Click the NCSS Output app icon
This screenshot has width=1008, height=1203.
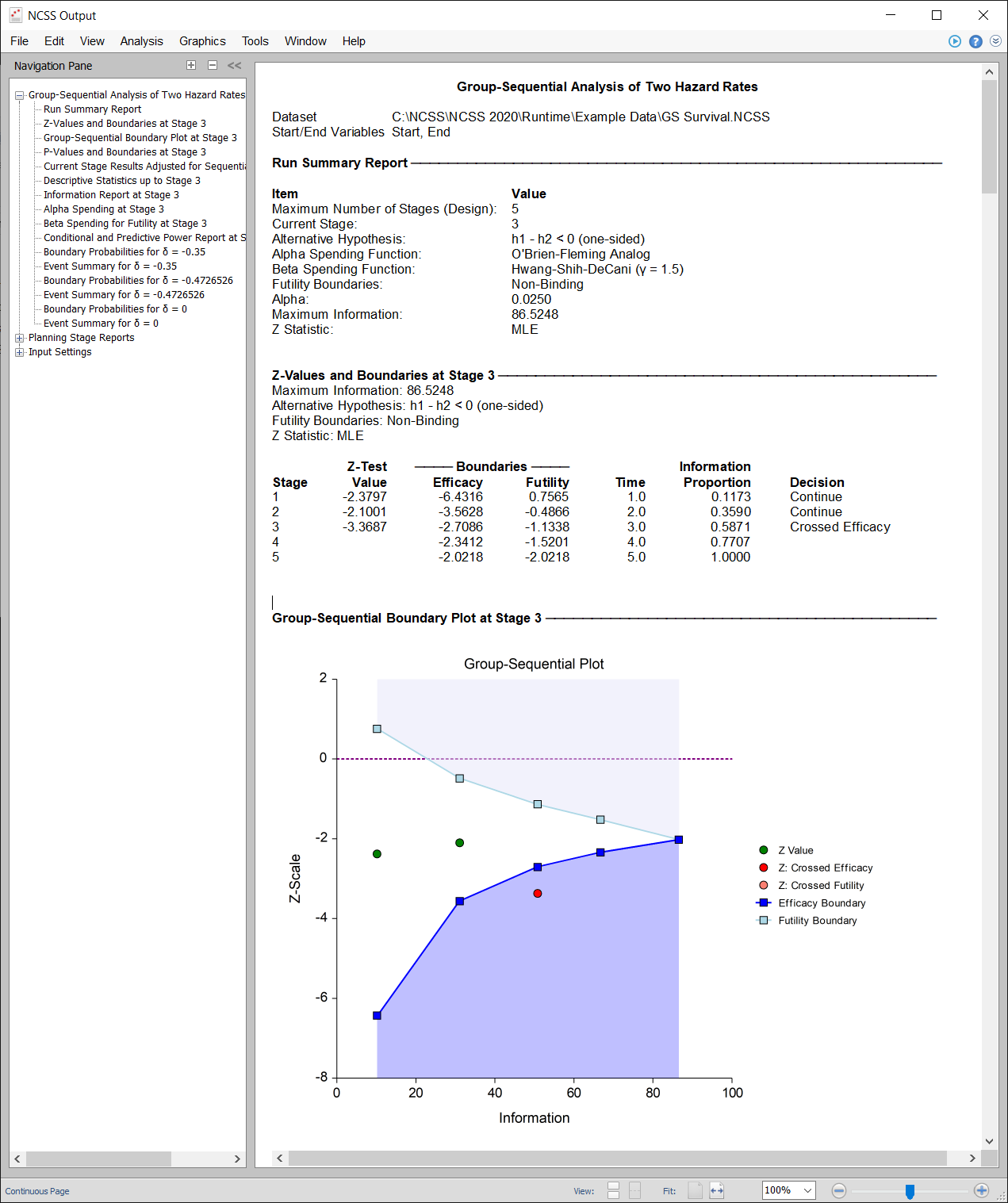click(x=16, y=15)
